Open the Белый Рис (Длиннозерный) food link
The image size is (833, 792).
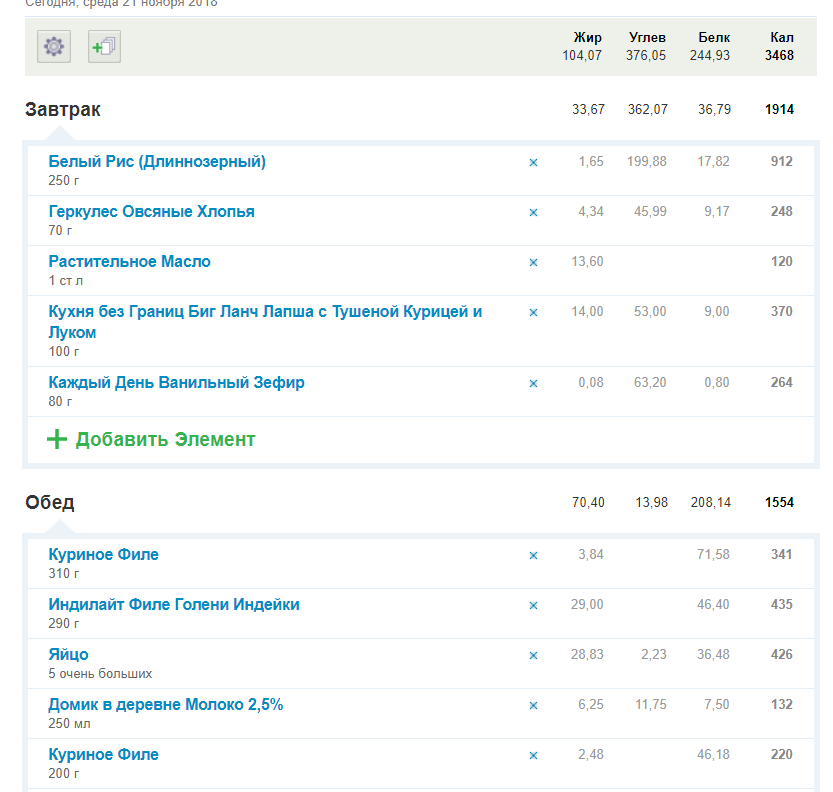pyautogui.click(x=157, y=162)
